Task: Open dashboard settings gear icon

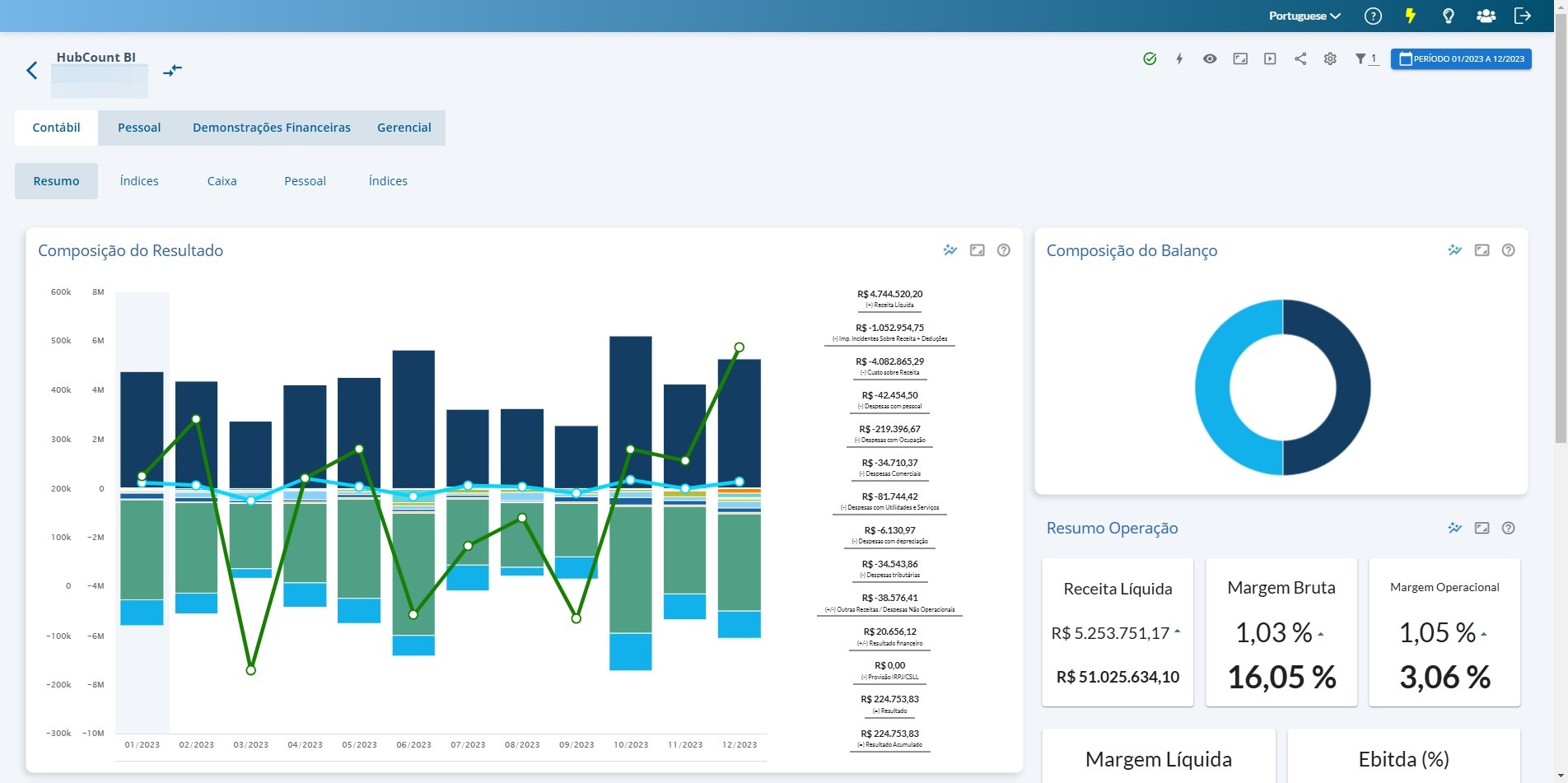Action: tap(1330, 58)
